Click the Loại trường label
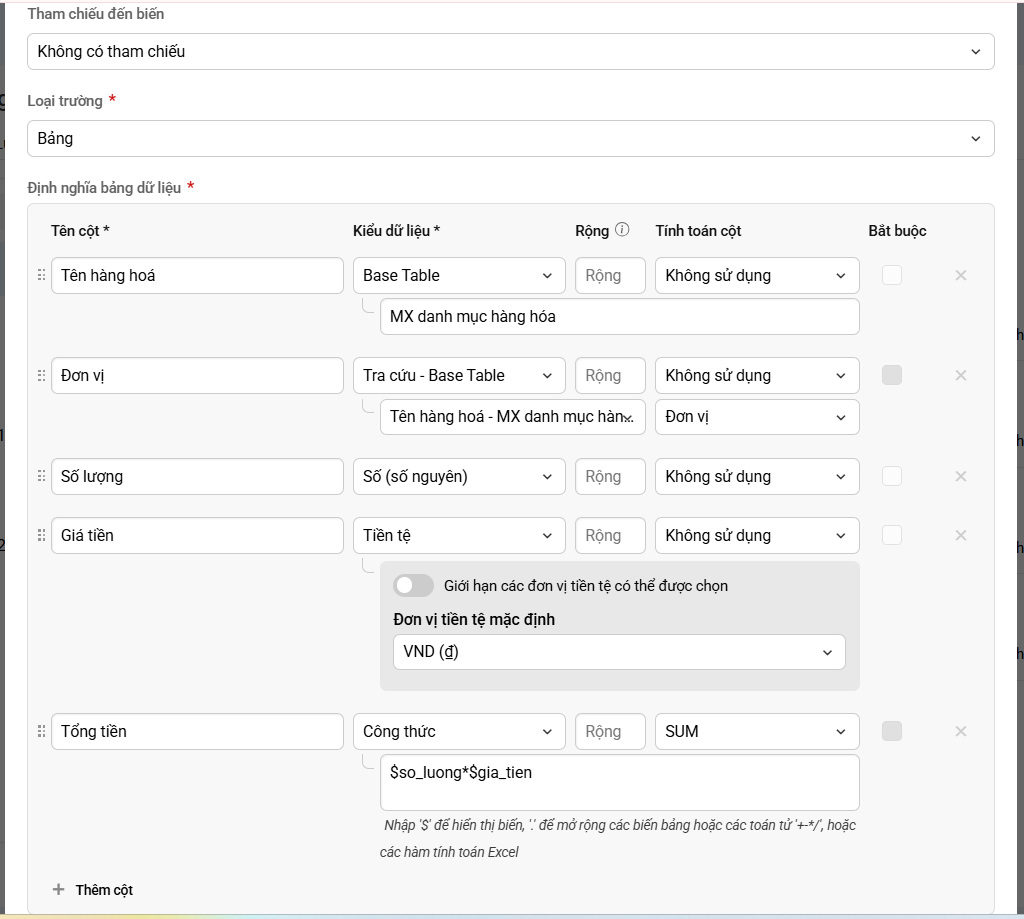1024x919 pixels. (65, 101)
